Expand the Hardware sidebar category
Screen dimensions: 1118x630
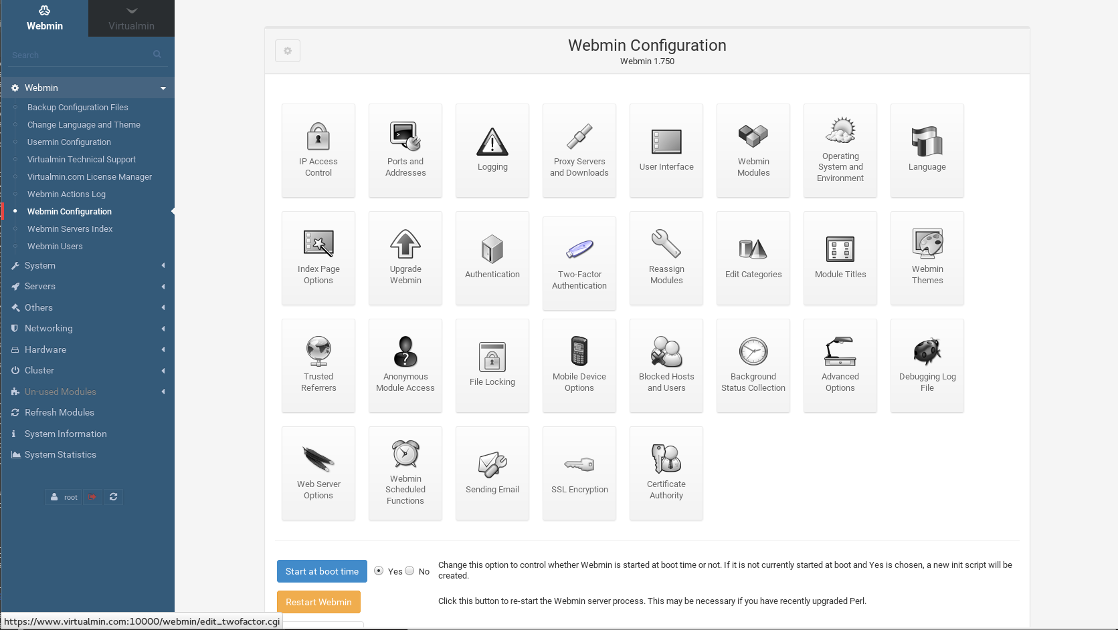(87, 349)
